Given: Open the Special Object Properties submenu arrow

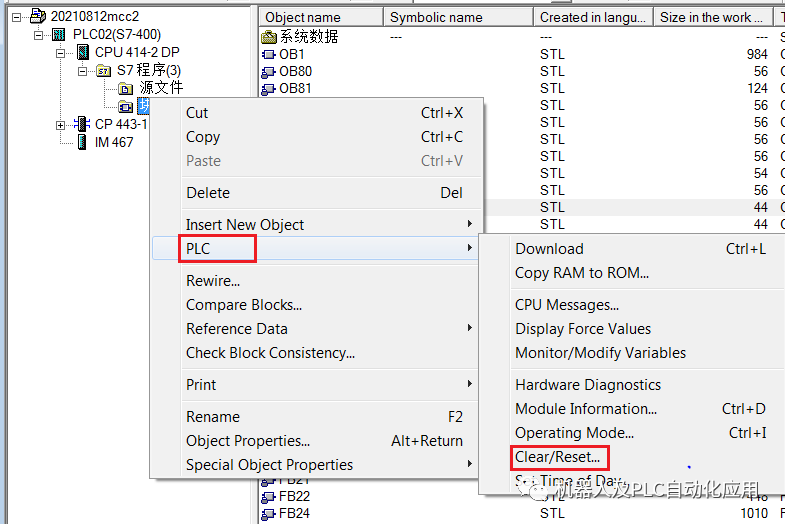Looking at the screenshot, I should [470, 464].
